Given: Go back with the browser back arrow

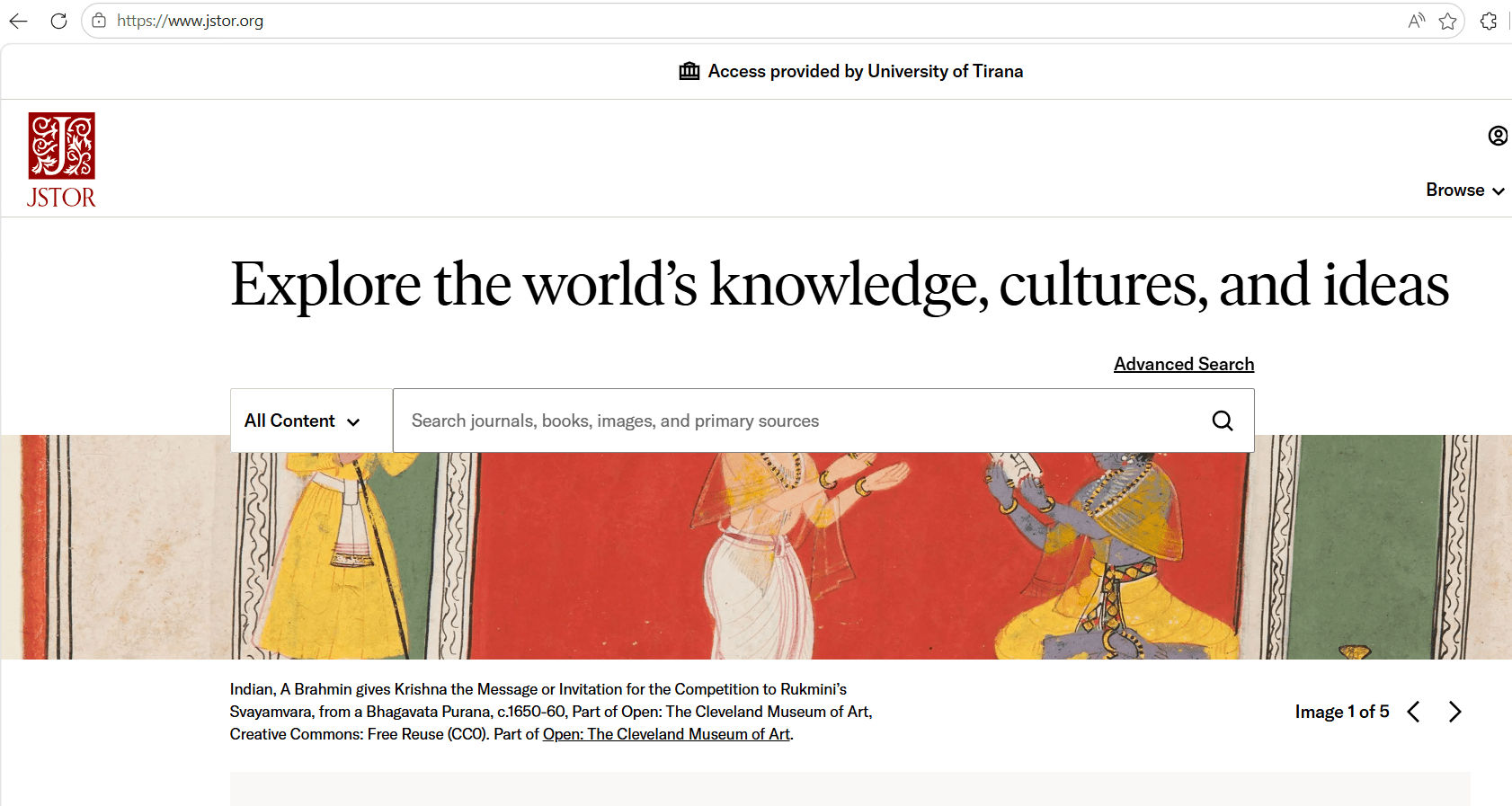Looking at the screenshot, I should tap(19, 21).
